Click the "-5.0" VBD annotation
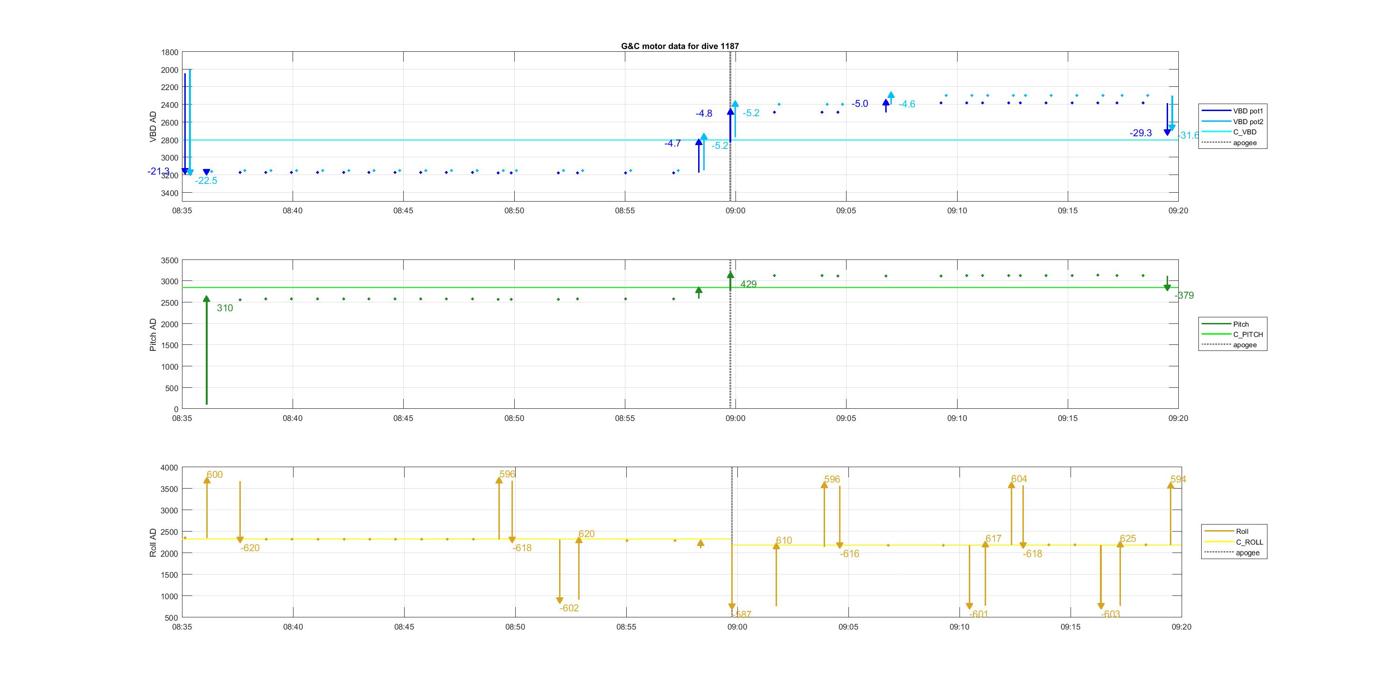 tap(860, 104)
